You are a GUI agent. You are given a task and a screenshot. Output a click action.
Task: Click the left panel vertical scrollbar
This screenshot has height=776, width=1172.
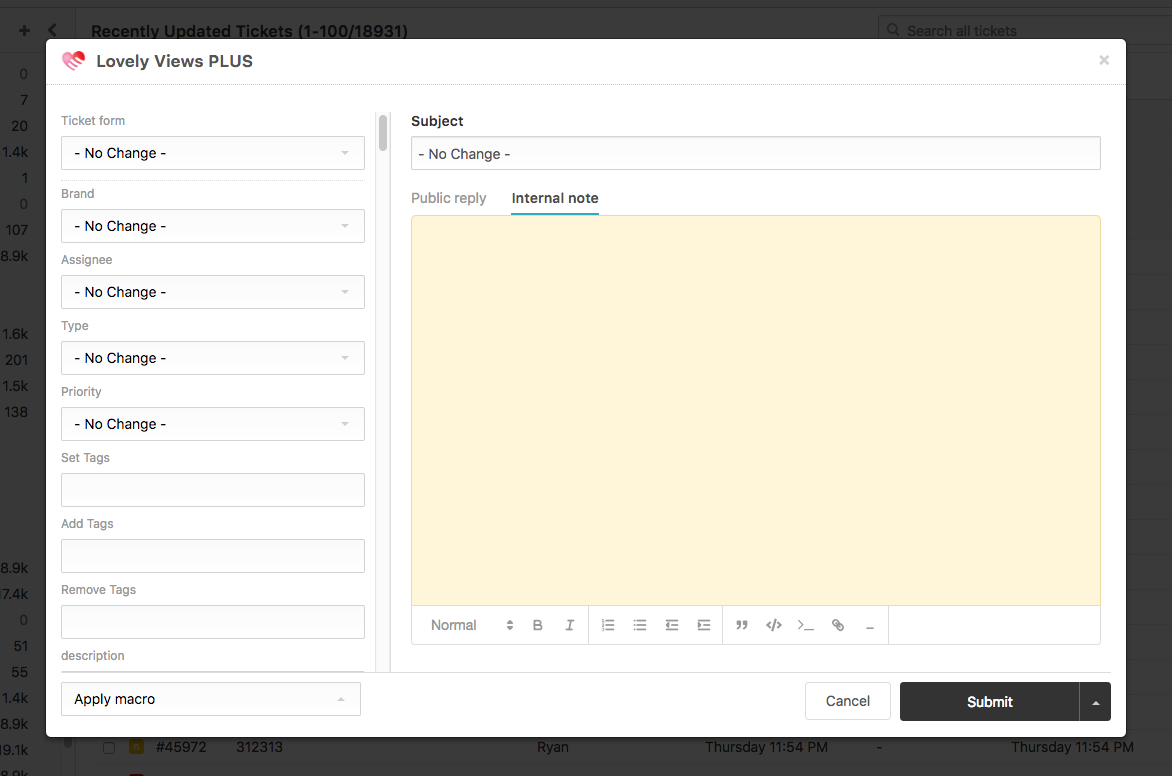383,133
